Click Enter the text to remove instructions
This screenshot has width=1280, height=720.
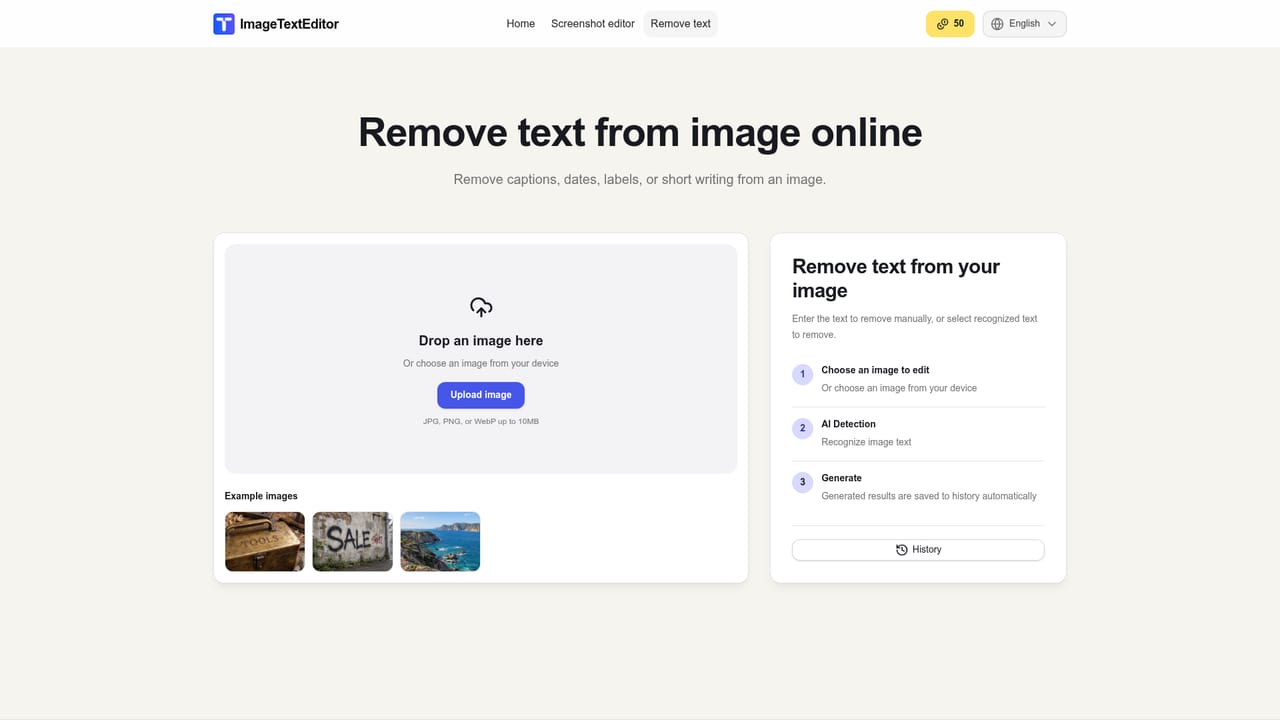tap(915, 327)
